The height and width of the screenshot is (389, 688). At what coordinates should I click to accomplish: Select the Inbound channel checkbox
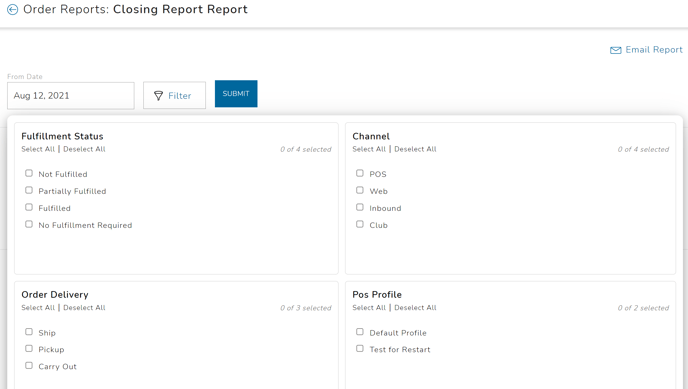pyautogui.click(x=360, y=207)
